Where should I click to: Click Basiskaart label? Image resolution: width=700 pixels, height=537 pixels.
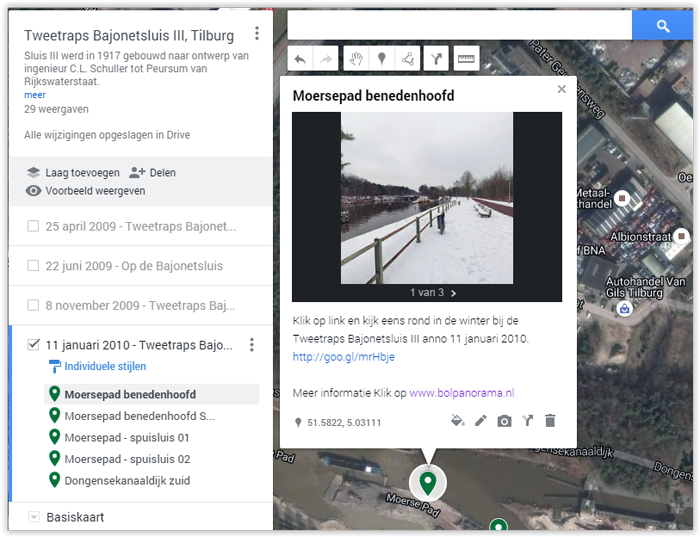[75, 517]
